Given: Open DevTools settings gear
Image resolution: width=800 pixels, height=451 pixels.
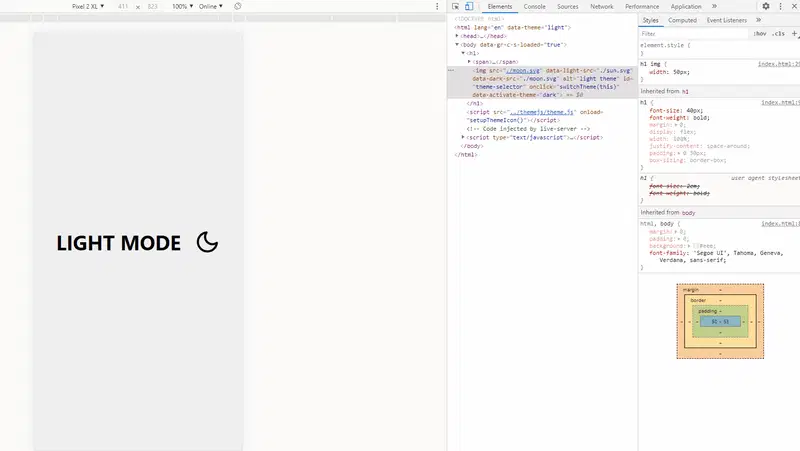Looking at the screenshot, I should point(766,6).
